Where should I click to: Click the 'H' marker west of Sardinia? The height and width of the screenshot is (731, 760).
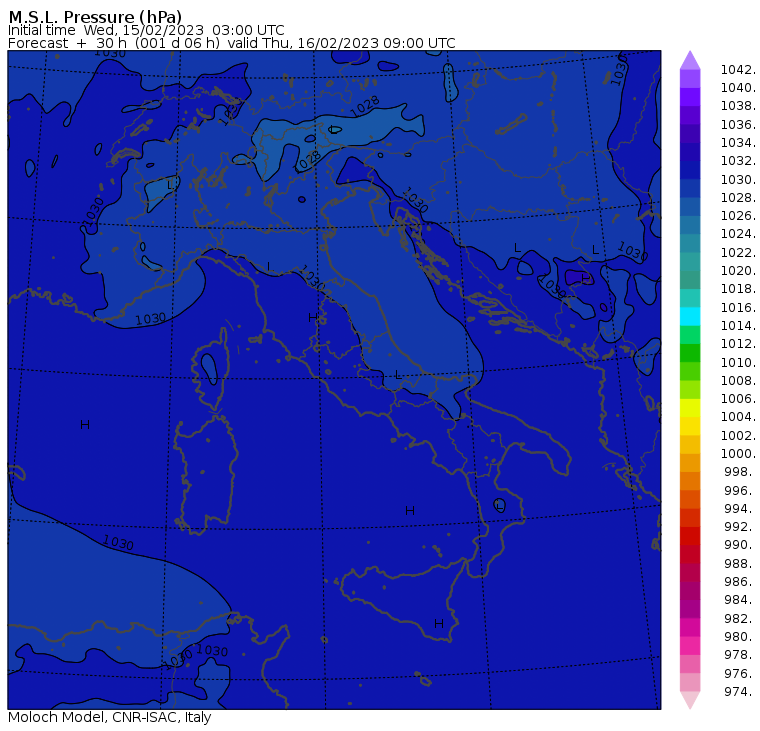85,425
